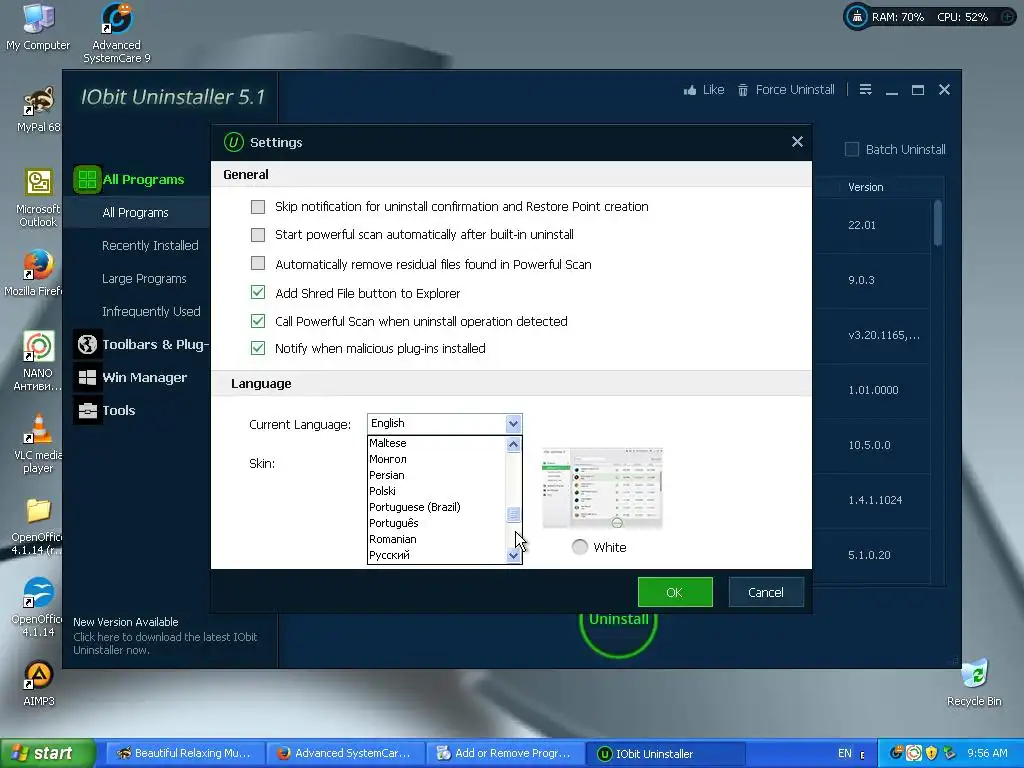
Task: Collapse the Current Language dropdown arrow
Action: pyautogui.click(x=513, y=424)
